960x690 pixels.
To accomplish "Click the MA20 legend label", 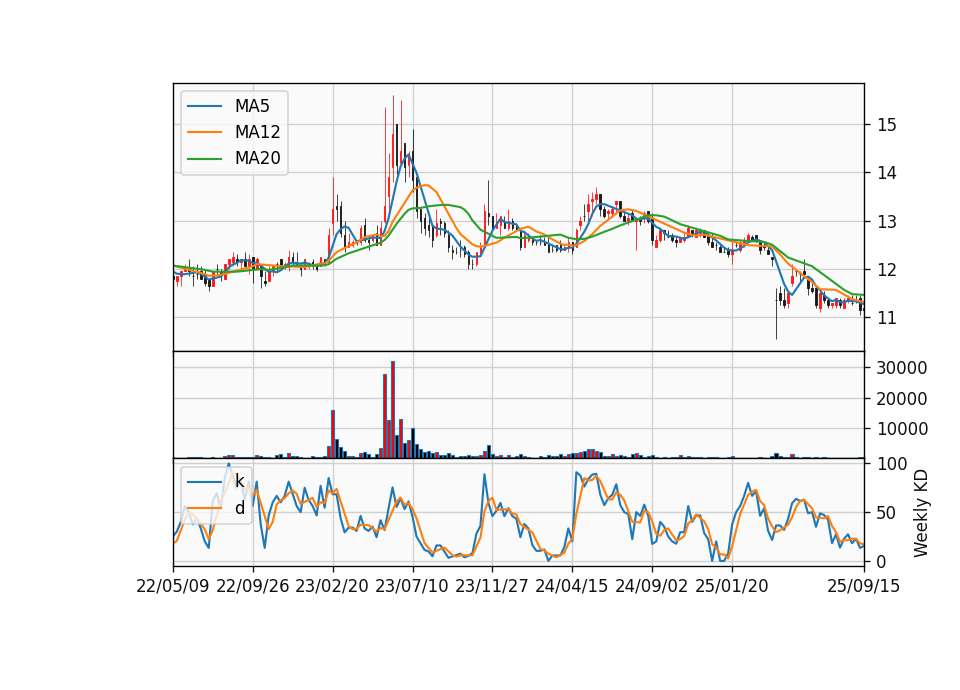I will 257,158.
